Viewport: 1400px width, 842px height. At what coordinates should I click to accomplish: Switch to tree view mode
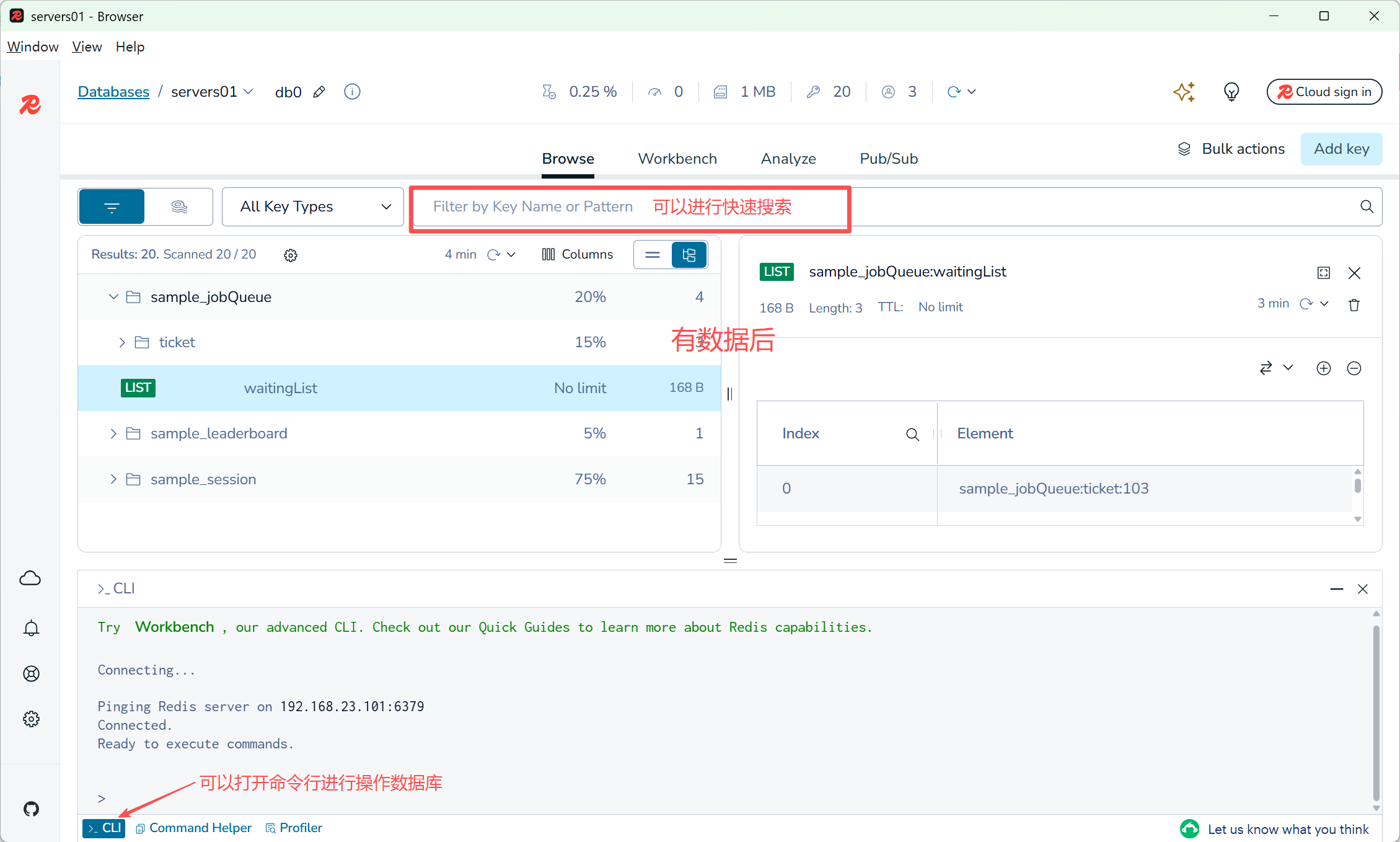click(689, 255)
